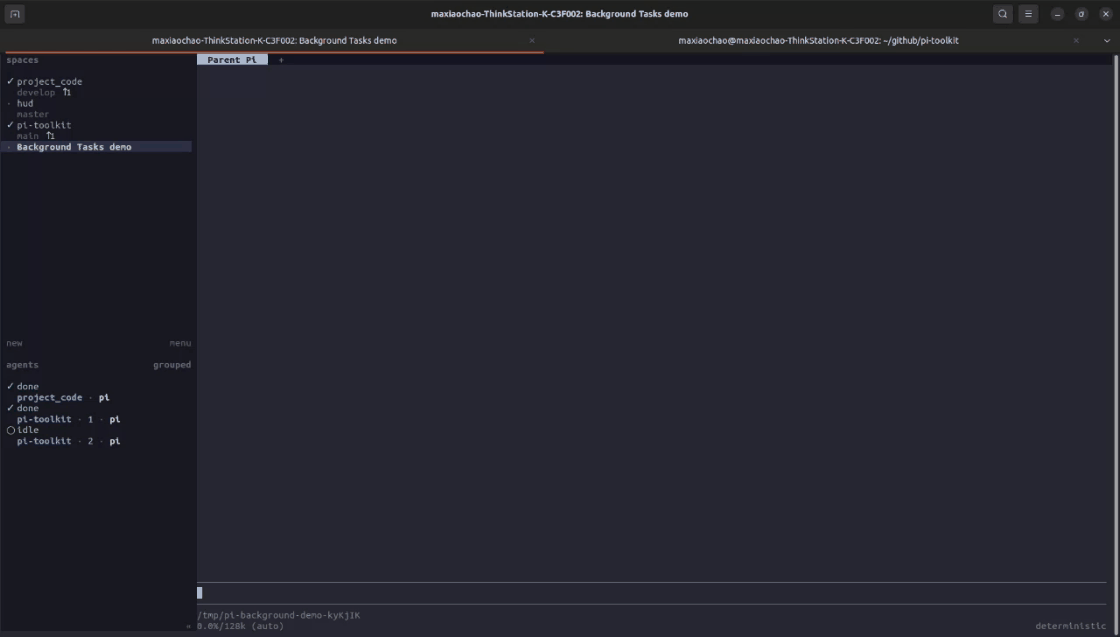Switch to the ~/github/pi-toolkit terminal tab
Image resolution: width=1120 pixels, height=637 pixels.
point(818,41)
